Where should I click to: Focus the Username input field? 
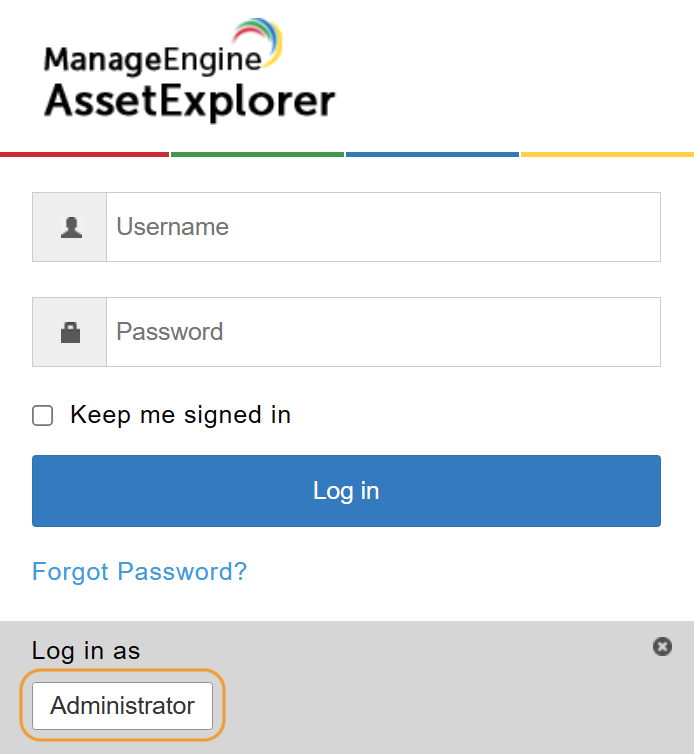[383, 228]
